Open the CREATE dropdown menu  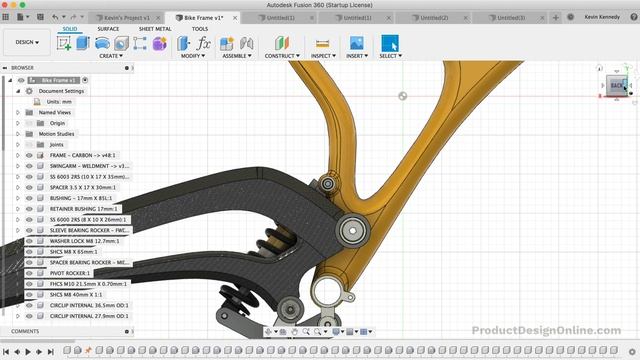pos(111,56)
